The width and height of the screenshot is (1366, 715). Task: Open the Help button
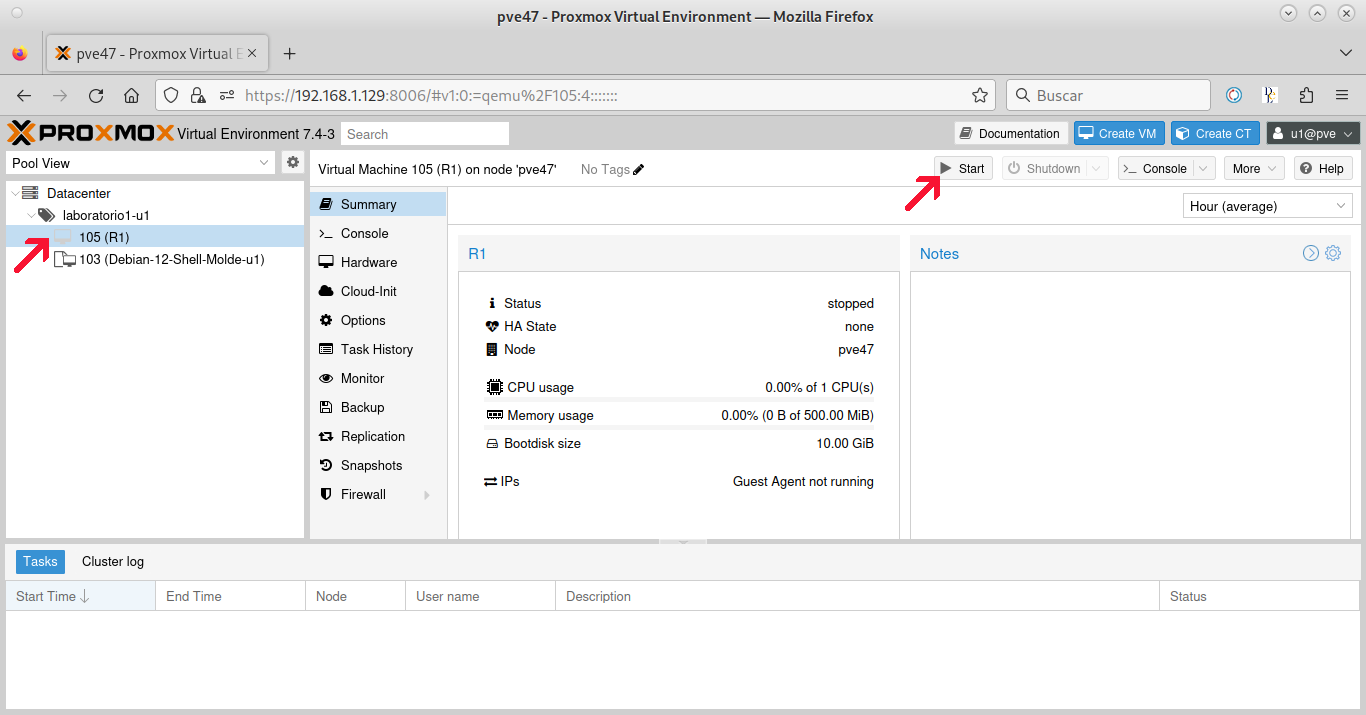(1323, 168)
